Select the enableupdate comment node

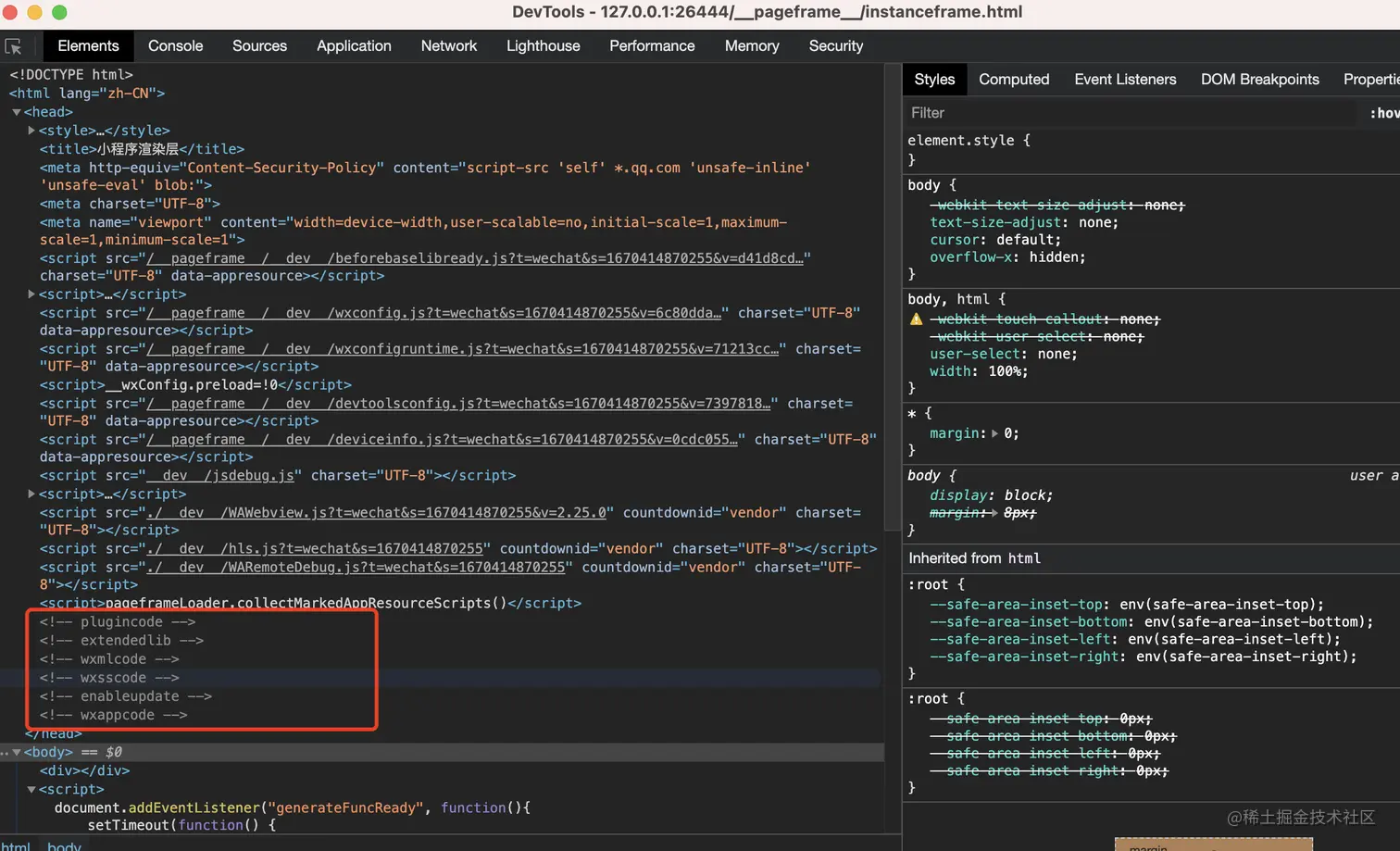[126, 696]
